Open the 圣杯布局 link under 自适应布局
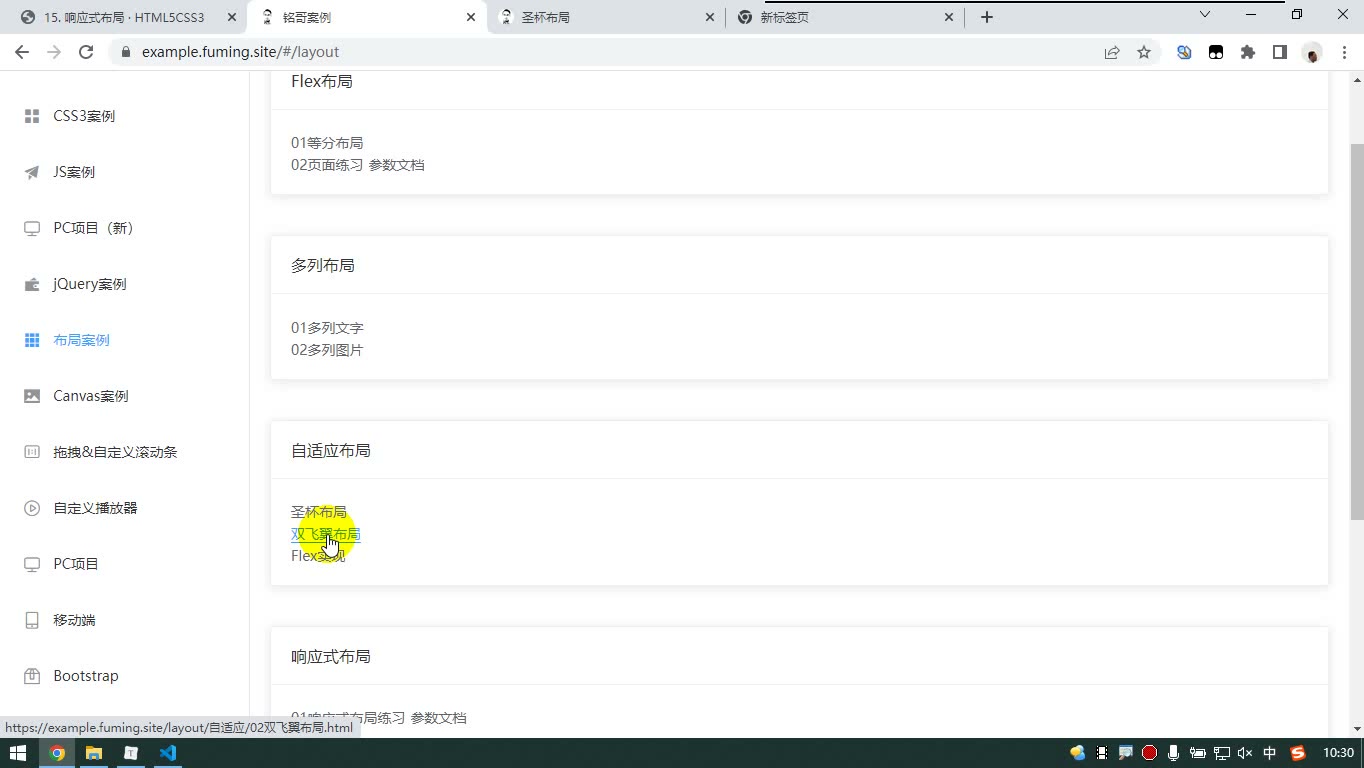The height and width of the screenshot is (768, 1364). pyautogui.click(x=319, y=512)
